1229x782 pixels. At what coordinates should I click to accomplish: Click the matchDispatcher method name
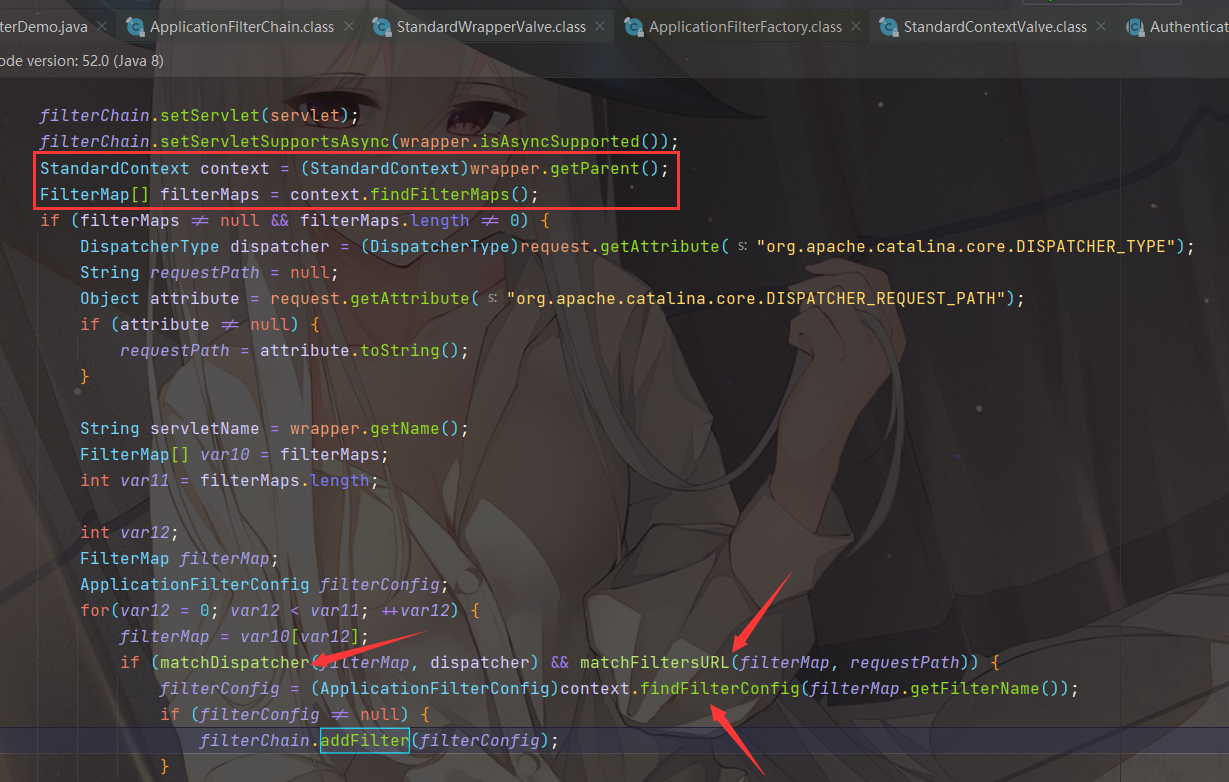[235, 662]
